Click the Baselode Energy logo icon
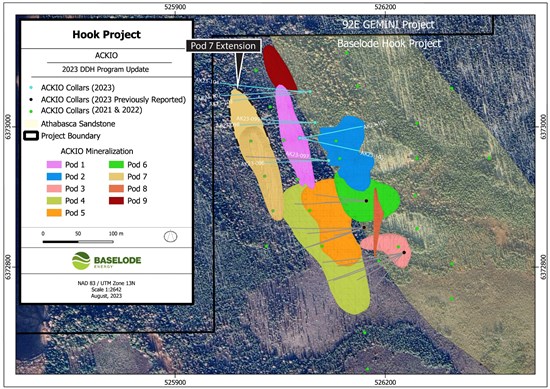 81,261
